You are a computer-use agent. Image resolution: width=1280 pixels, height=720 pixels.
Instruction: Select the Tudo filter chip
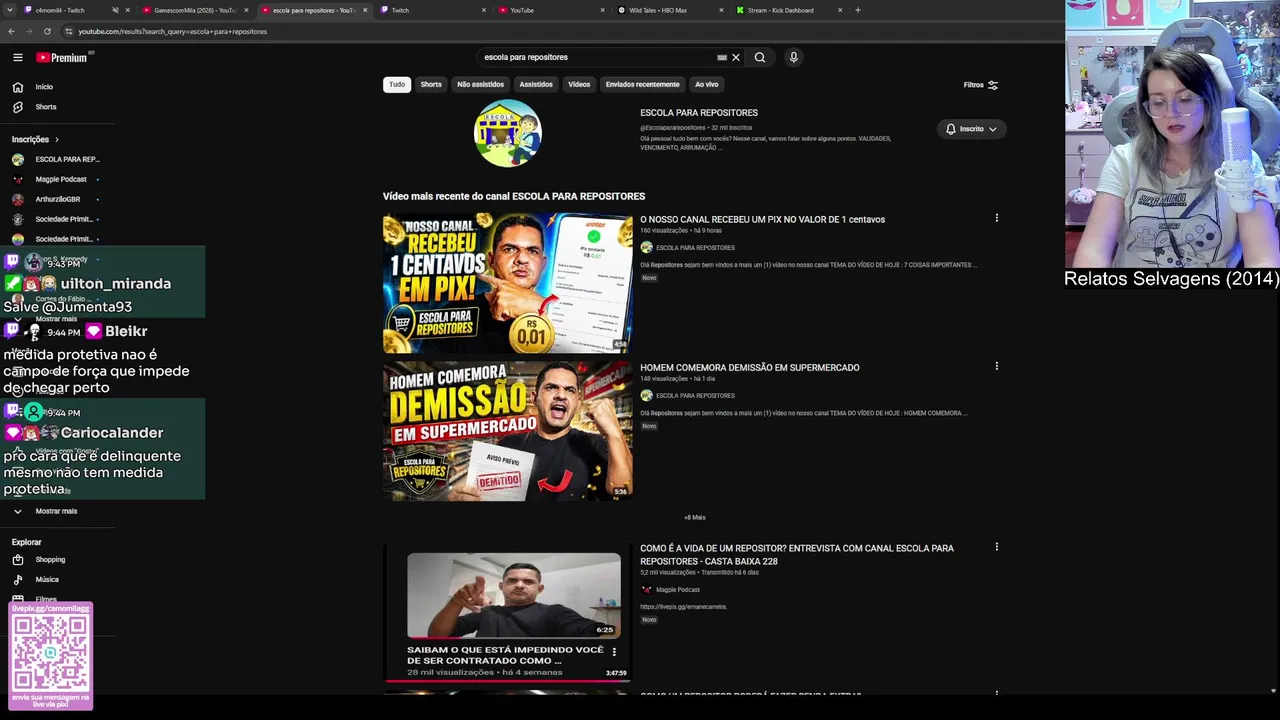[x=397, y=85]
